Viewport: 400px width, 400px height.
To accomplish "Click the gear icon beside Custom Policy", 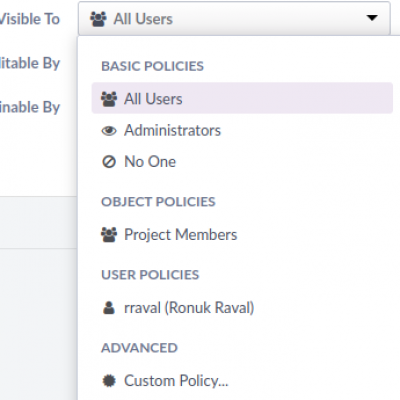I will 109,381.
